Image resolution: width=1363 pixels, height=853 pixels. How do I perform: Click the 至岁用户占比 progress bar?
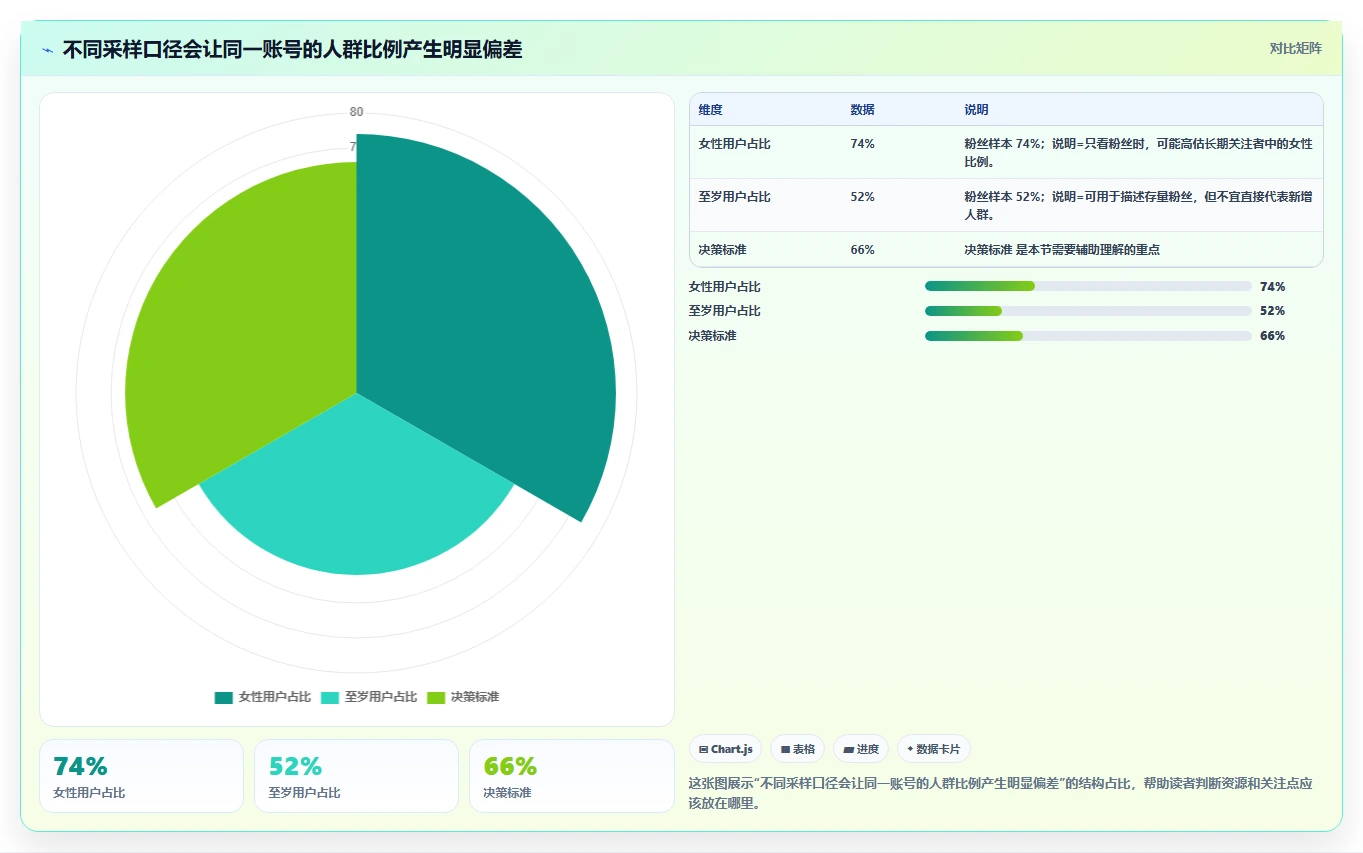click(x=1088, y=311)
